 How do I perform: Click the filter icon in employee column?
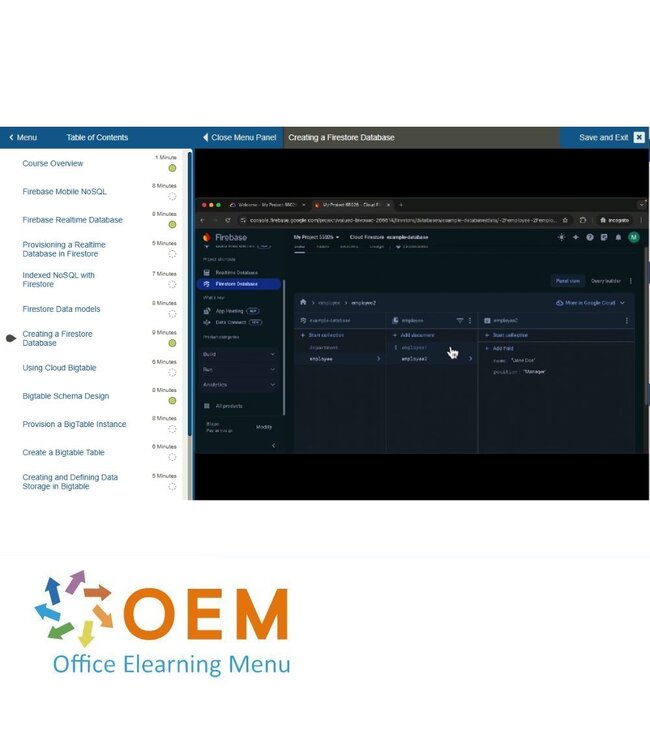pyautogui.click(x=460, y=320)
